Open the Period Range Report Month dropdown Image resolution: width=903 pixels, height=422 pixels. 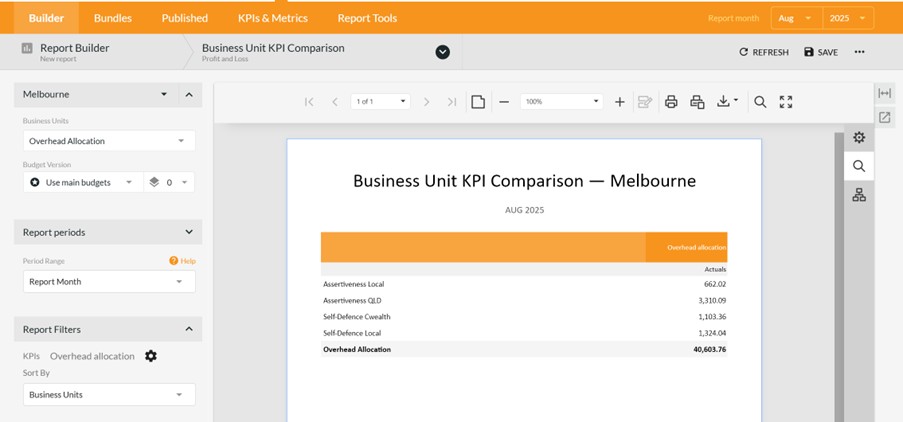tap(109, 282)
